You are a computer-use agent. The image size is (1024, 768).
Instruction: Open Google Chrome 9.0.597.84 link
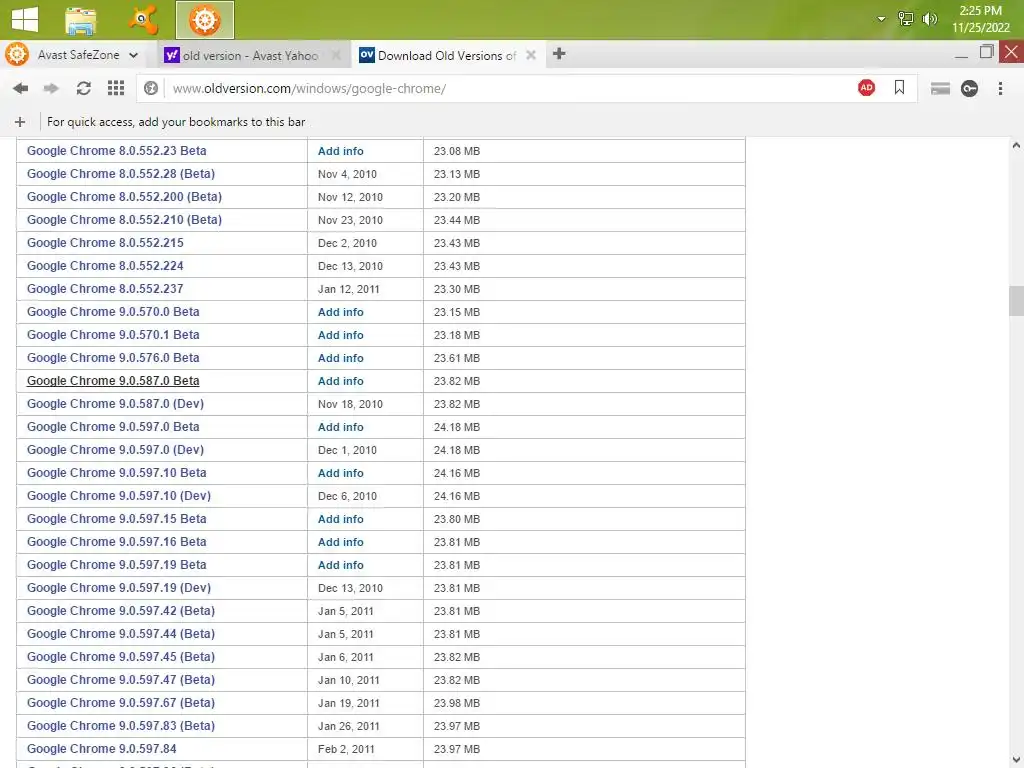coord(101,749)
